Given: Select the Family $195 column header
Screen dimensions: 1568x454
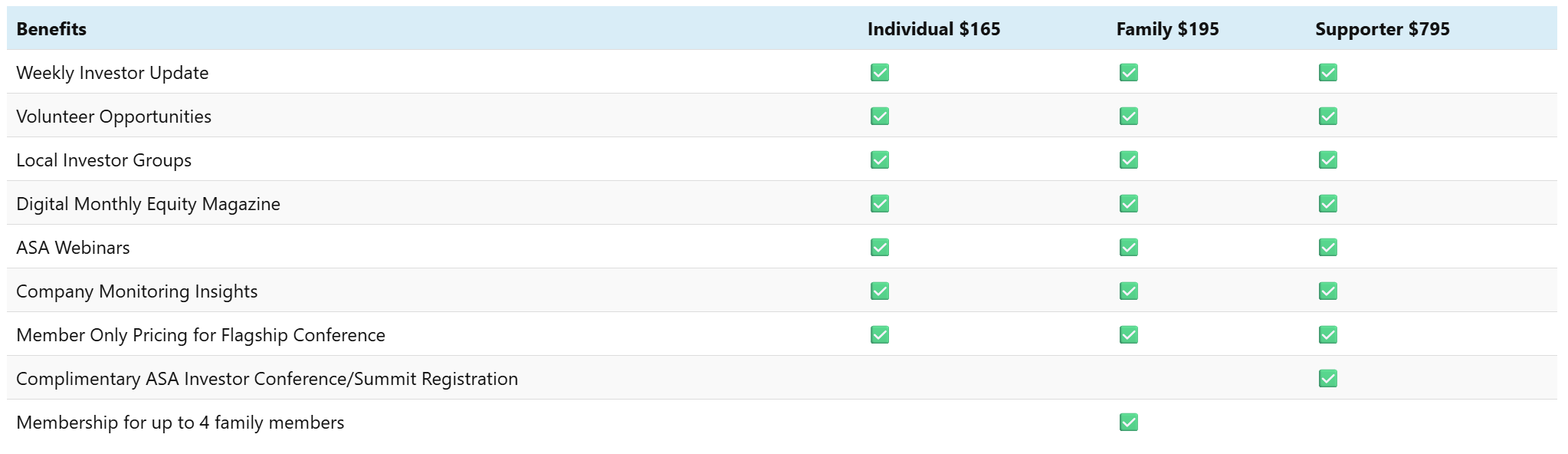Looking at the screenshot, I should (x=1167, y=29).
